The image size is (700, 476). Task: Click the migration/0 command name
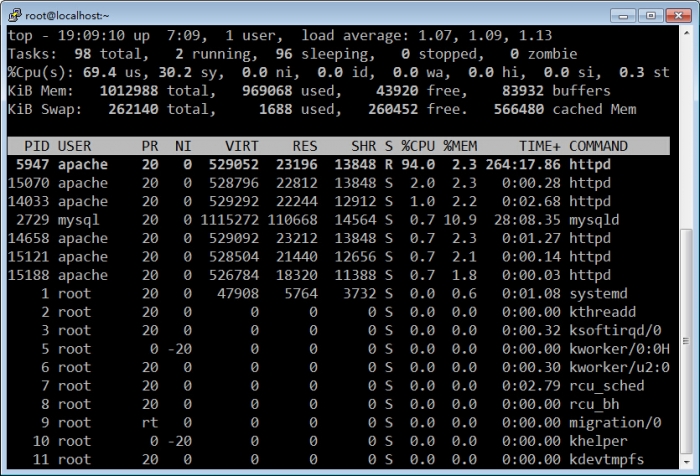(x=615, y=422)
